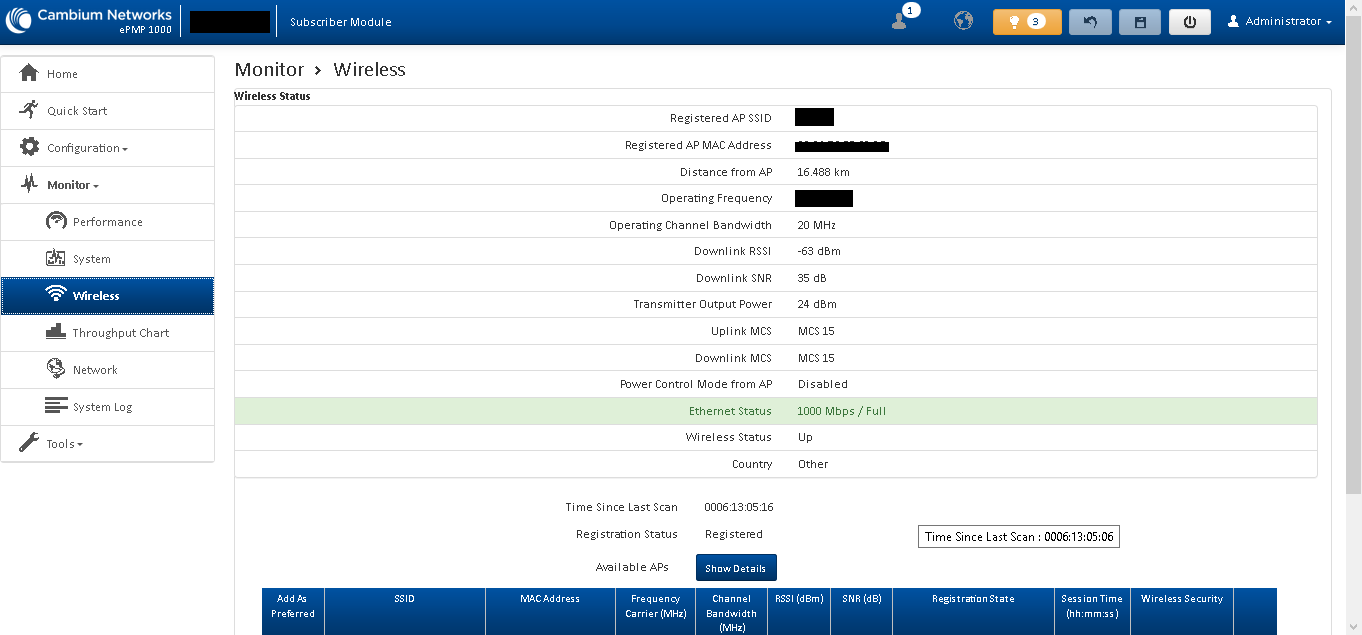Open the notifications lightbulb button
Image resolution: width=1362 pixels, height=635 pixels.
1027,22
